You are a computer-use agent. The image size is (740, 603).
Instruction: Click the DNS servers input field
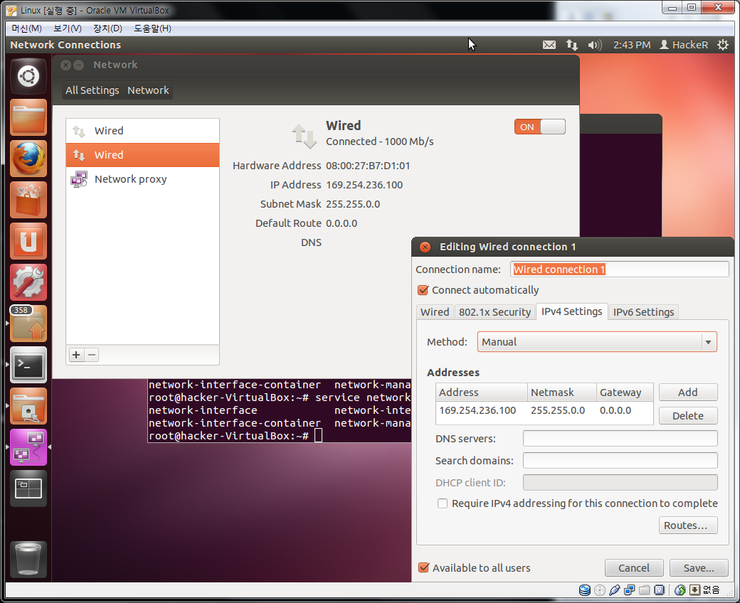point(620,438)
